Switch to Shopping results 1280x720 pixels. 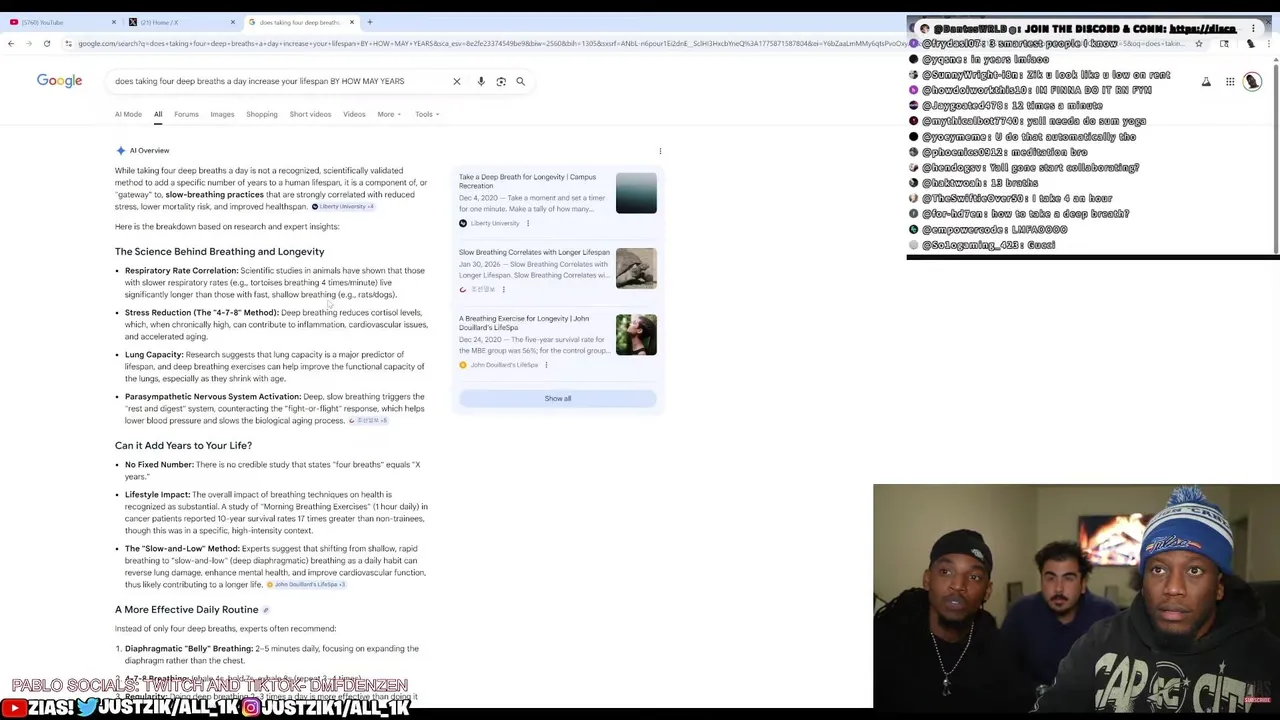click(262, 114)
